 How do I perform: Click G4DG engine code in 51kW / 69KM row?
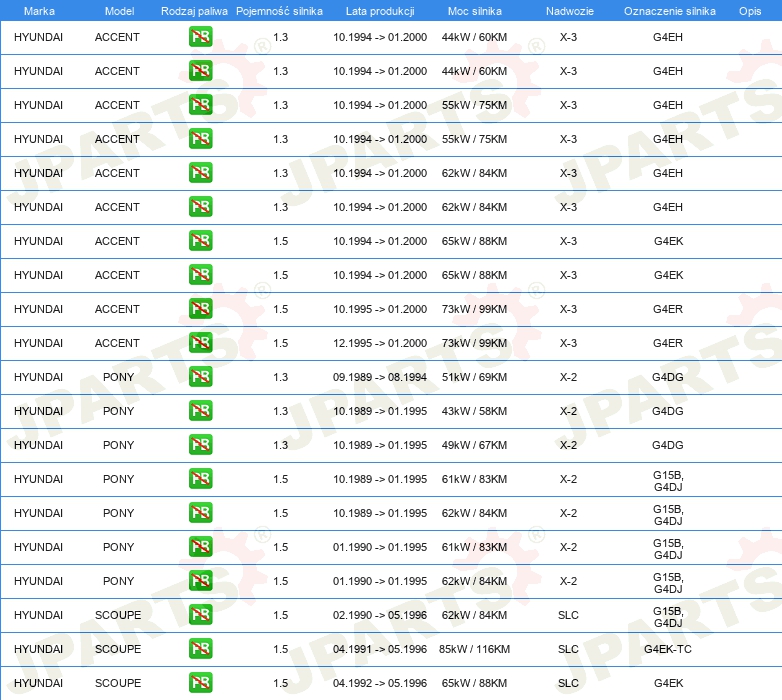(x=668, y=377)
